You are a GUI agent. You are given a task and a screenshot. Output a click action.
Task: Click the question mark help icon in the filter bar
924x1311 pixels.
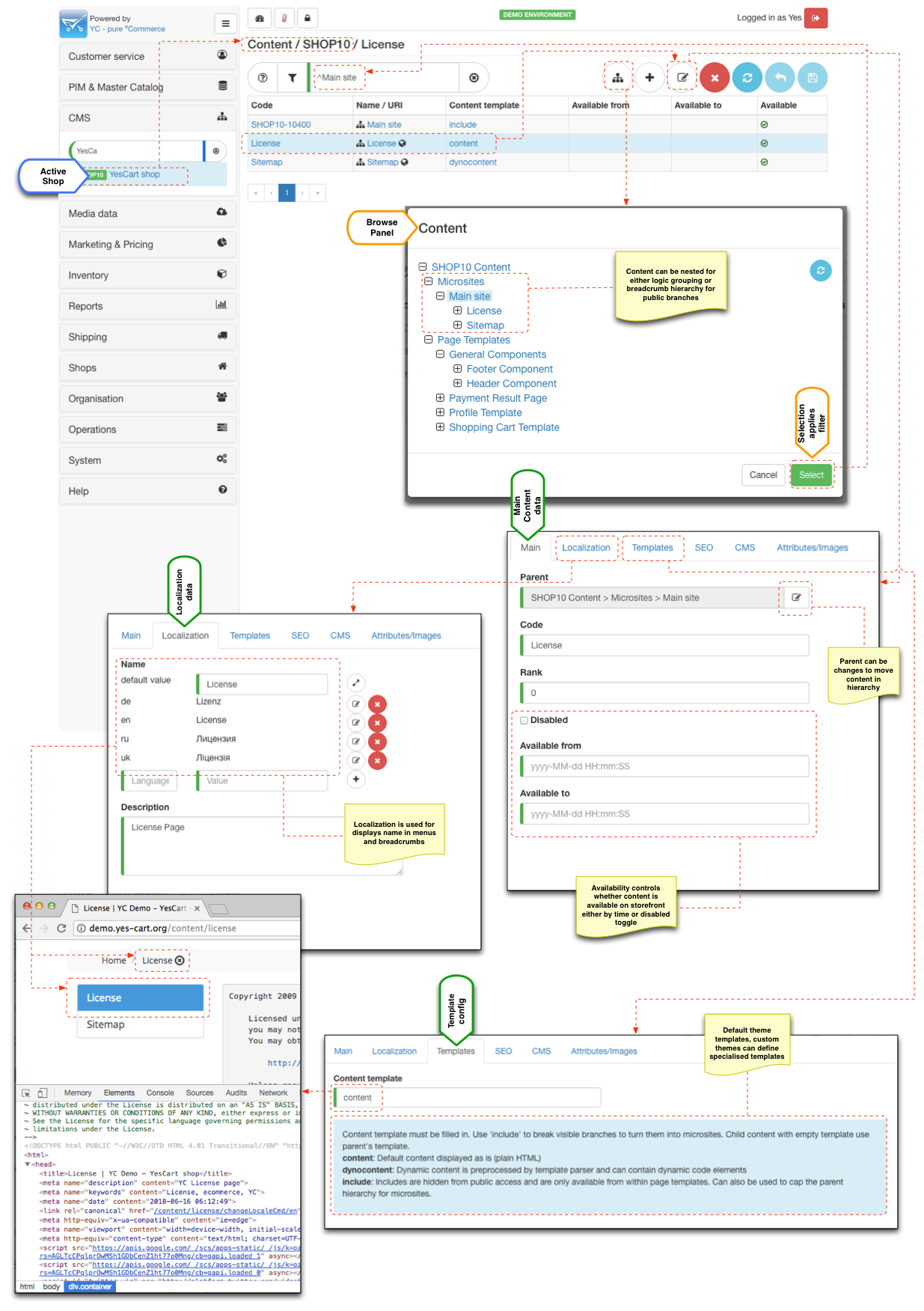coord(263,78)
